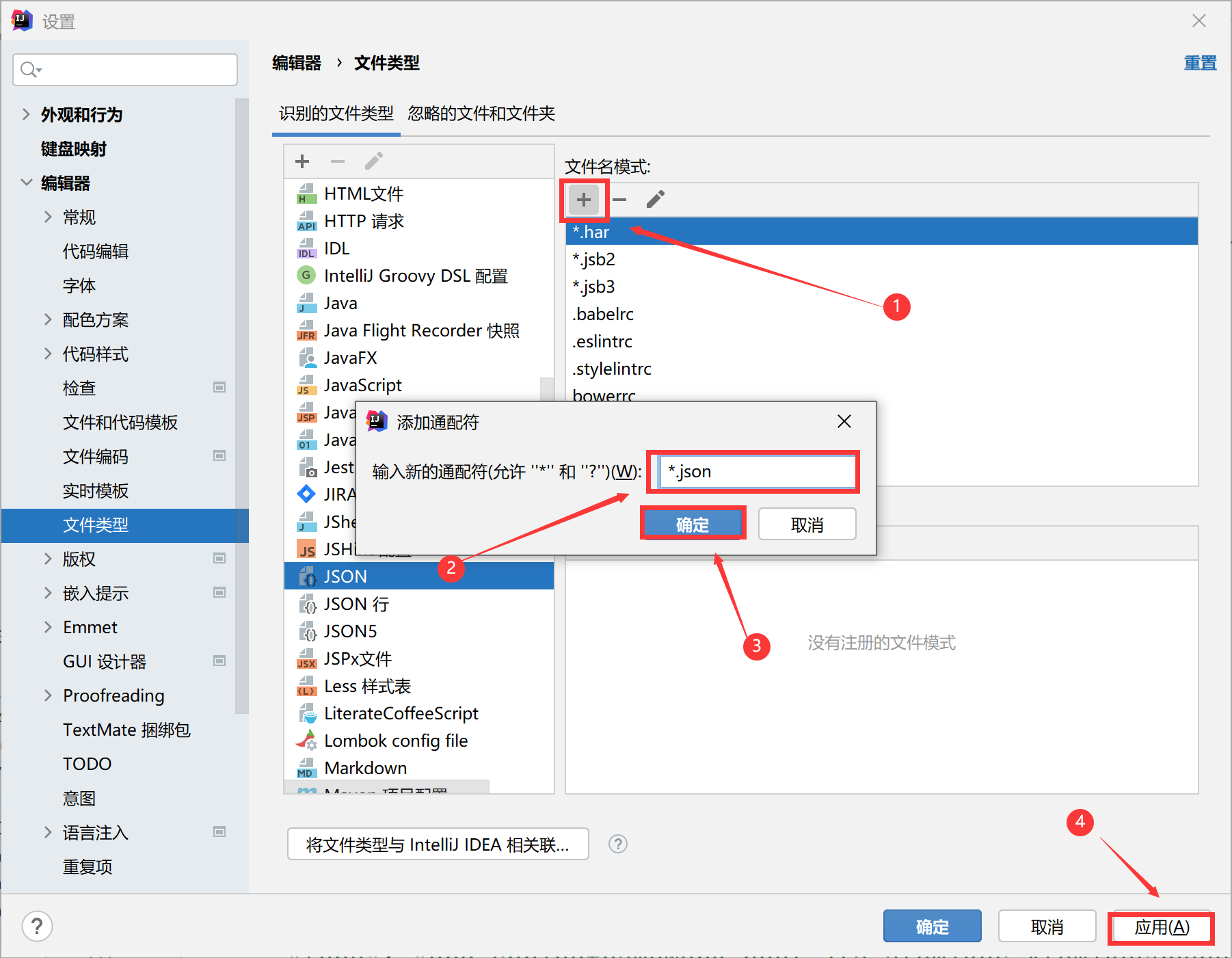Edit file type with pencil icon above file type list
This screenshot has width=1232, height=958.
(x=373, y=161)
